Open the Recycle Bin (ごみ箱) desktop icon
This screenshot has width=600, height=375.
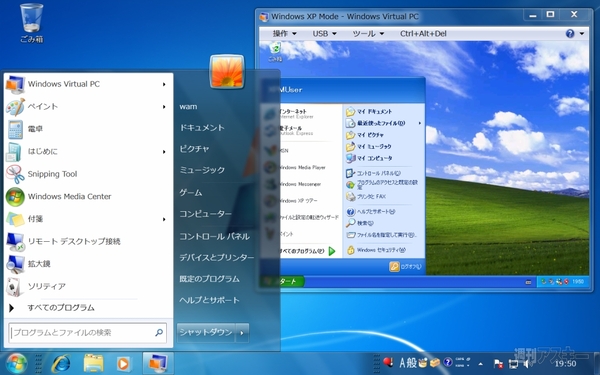[32, 23]
